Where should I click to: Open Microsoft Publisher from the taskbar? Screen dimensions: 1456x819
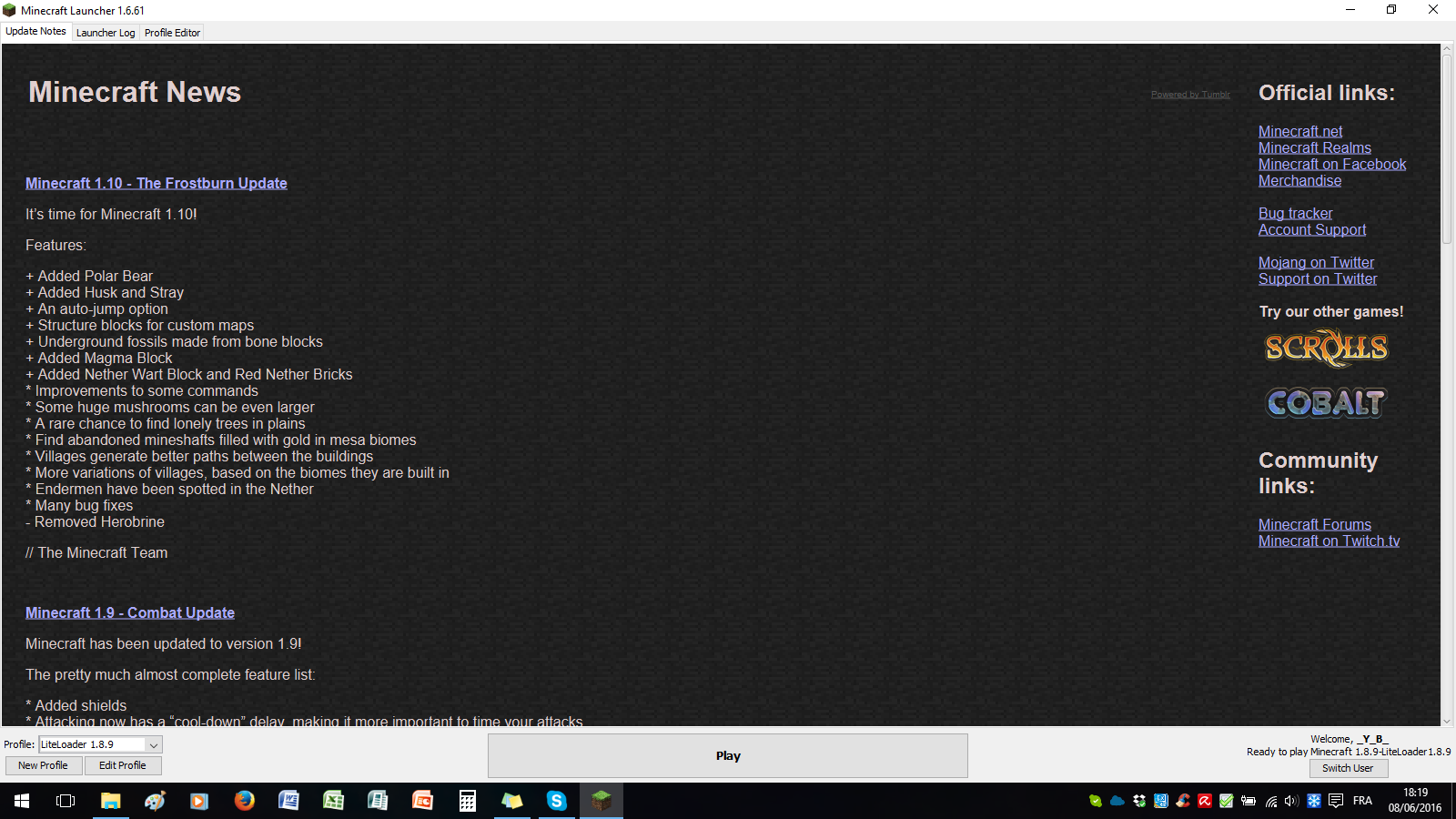[378, 801]
